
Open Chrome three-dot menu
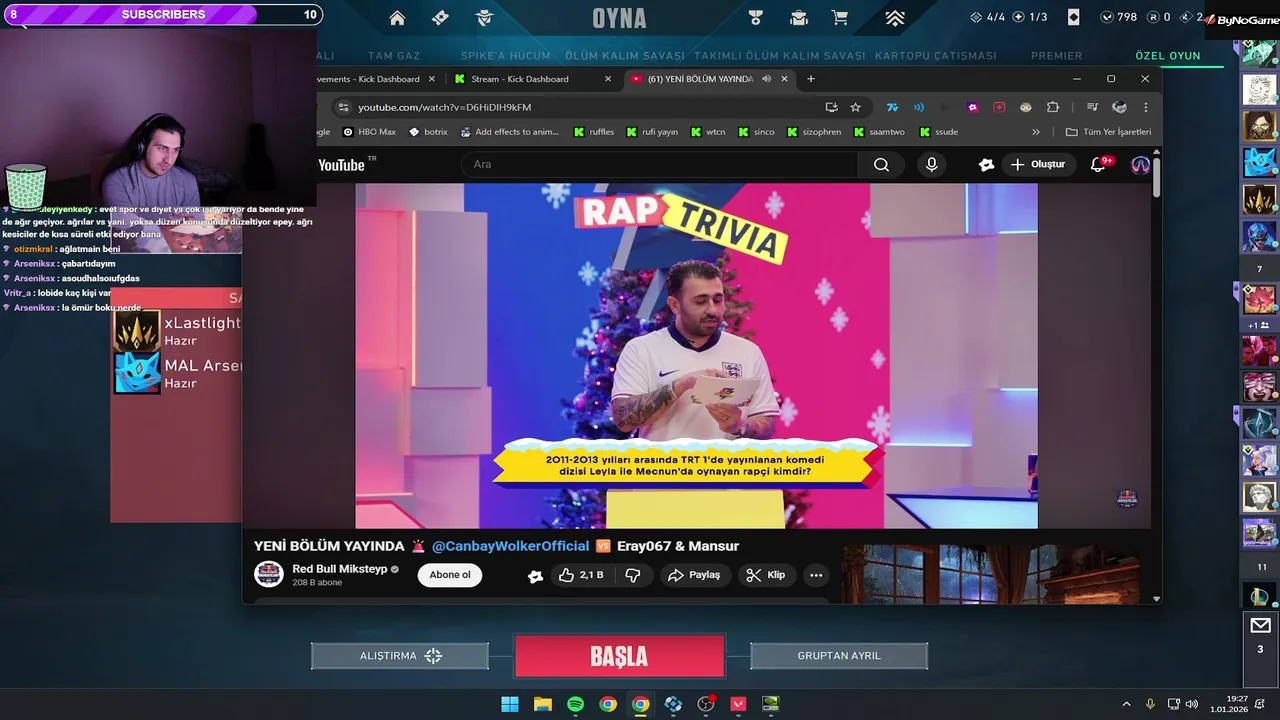click(x=1146, y=107)
